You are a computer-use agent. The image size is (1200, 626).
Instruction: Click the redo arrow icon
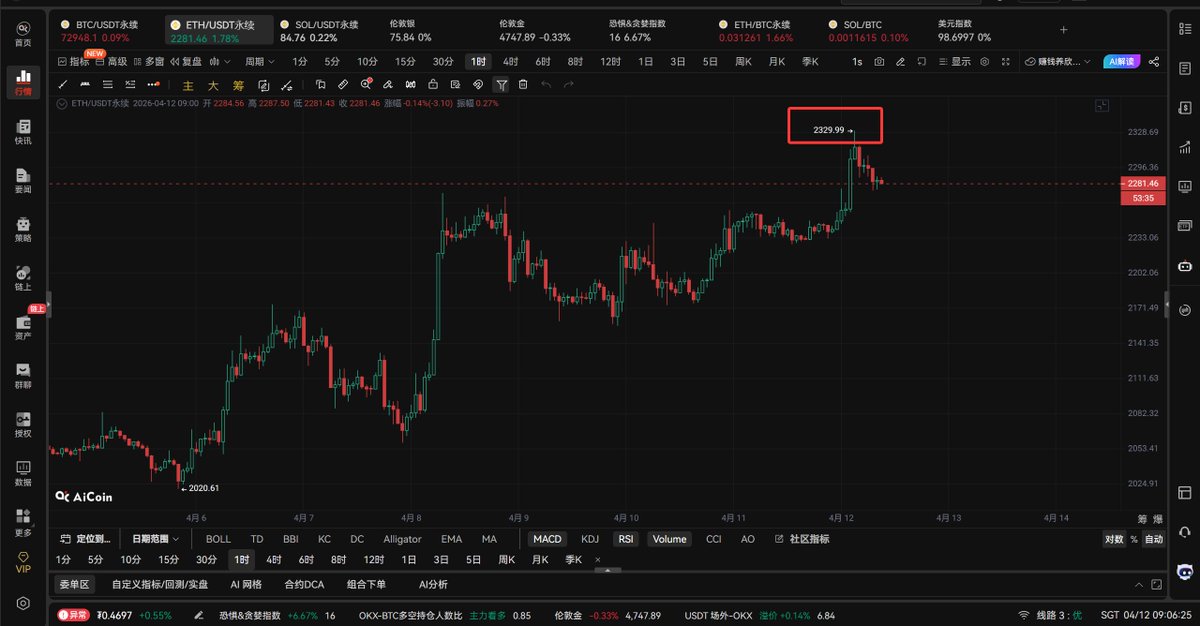point(569,85)
